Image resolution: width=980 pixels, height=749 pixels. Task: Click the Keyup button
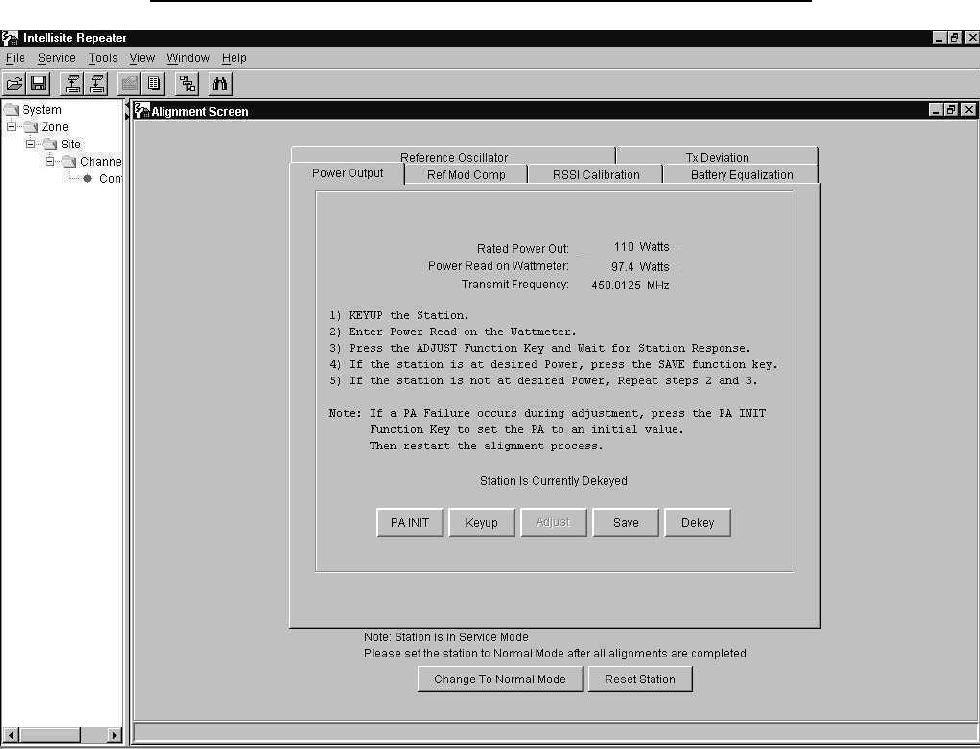click(481, 523)
